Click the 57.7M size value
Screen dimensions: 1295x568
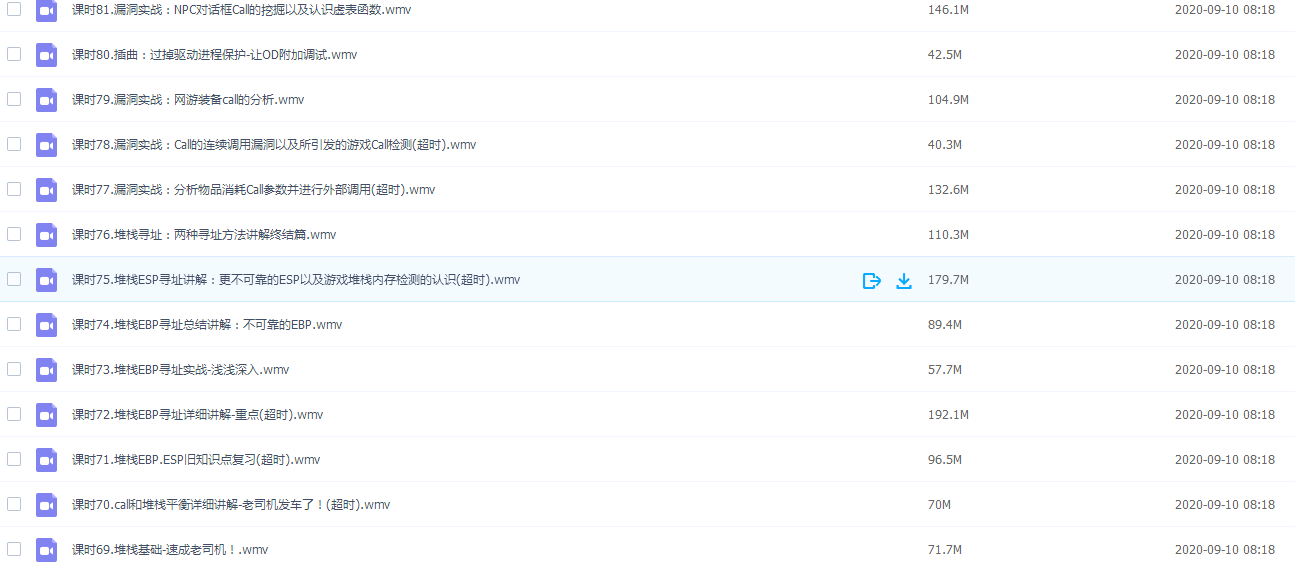click(945, 370)
